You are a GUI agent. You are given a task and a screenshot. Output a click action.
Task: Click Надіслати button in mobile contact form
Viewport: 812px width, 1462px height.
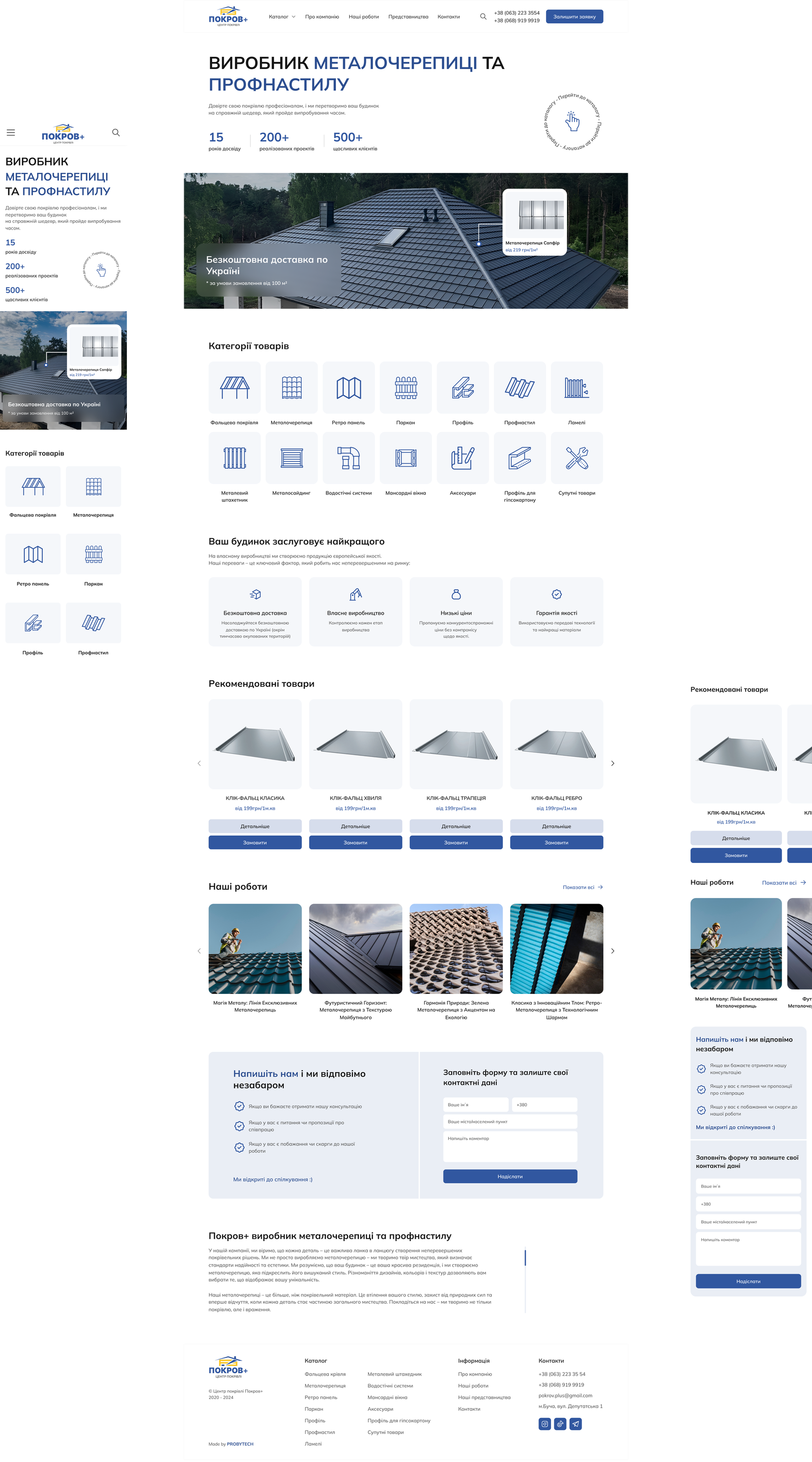(x=749, y=1281)
